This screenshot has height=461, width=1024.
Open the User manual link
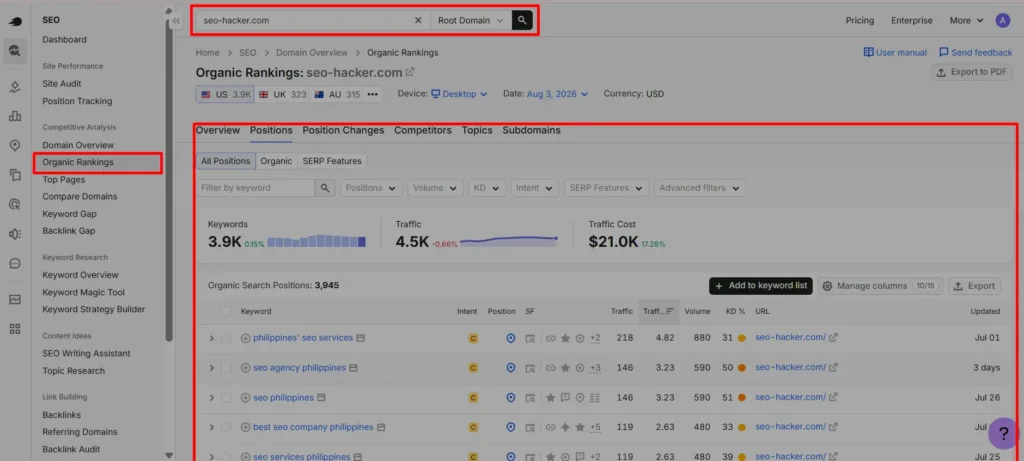tap(895, 52)
